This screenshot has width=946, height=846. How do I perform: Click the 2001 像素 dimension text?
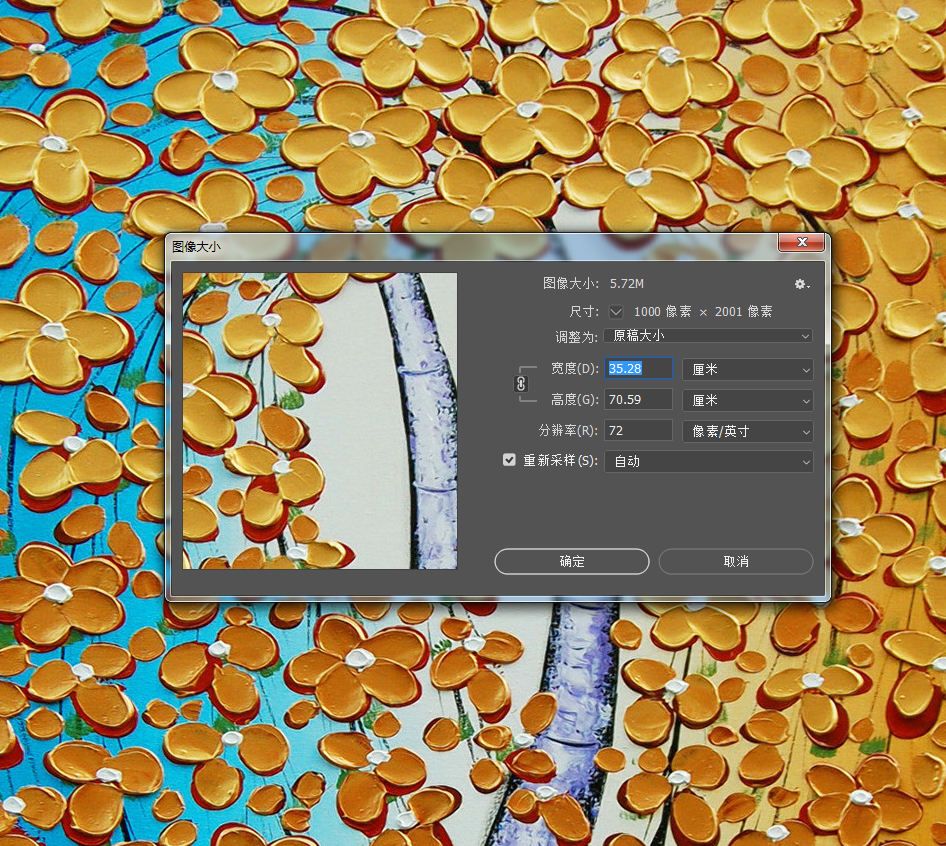(743, 311)
